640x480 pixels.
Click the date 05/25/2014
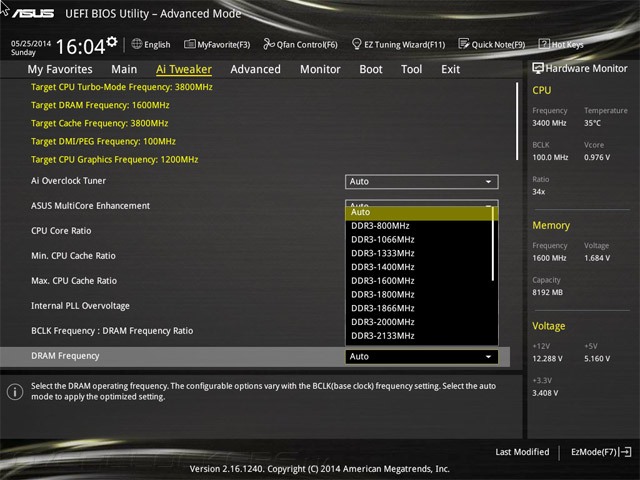coord(31,44)
